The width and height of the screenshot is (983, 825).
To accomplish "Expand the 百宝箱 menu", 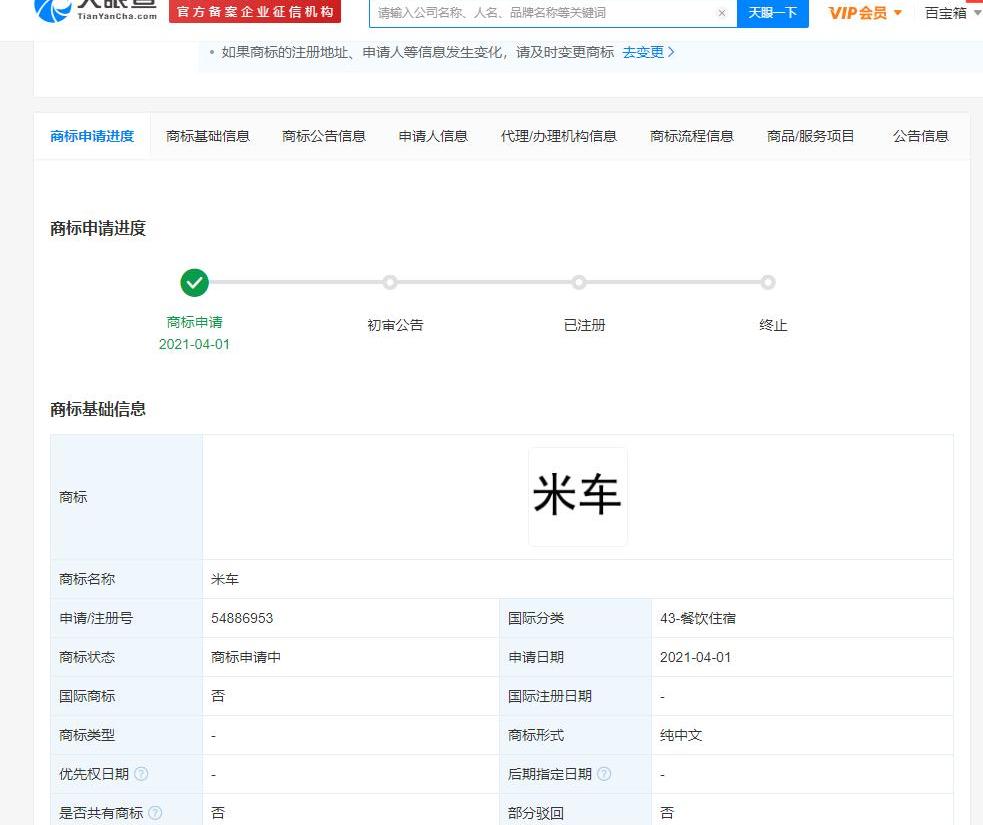I will pos(952,13).
